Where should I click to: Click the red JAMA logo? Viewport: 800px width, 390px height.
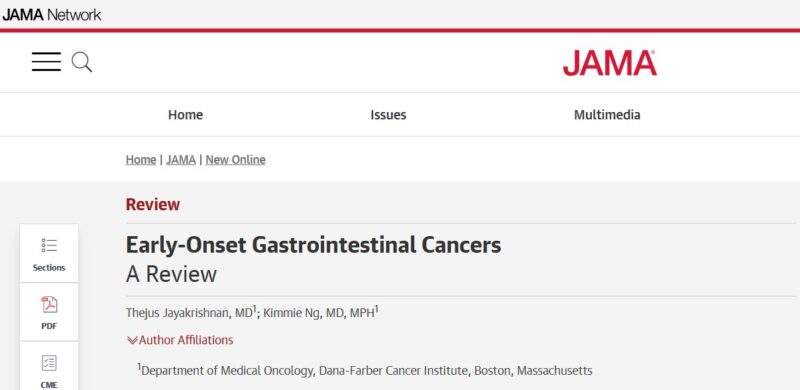[610, 63]
